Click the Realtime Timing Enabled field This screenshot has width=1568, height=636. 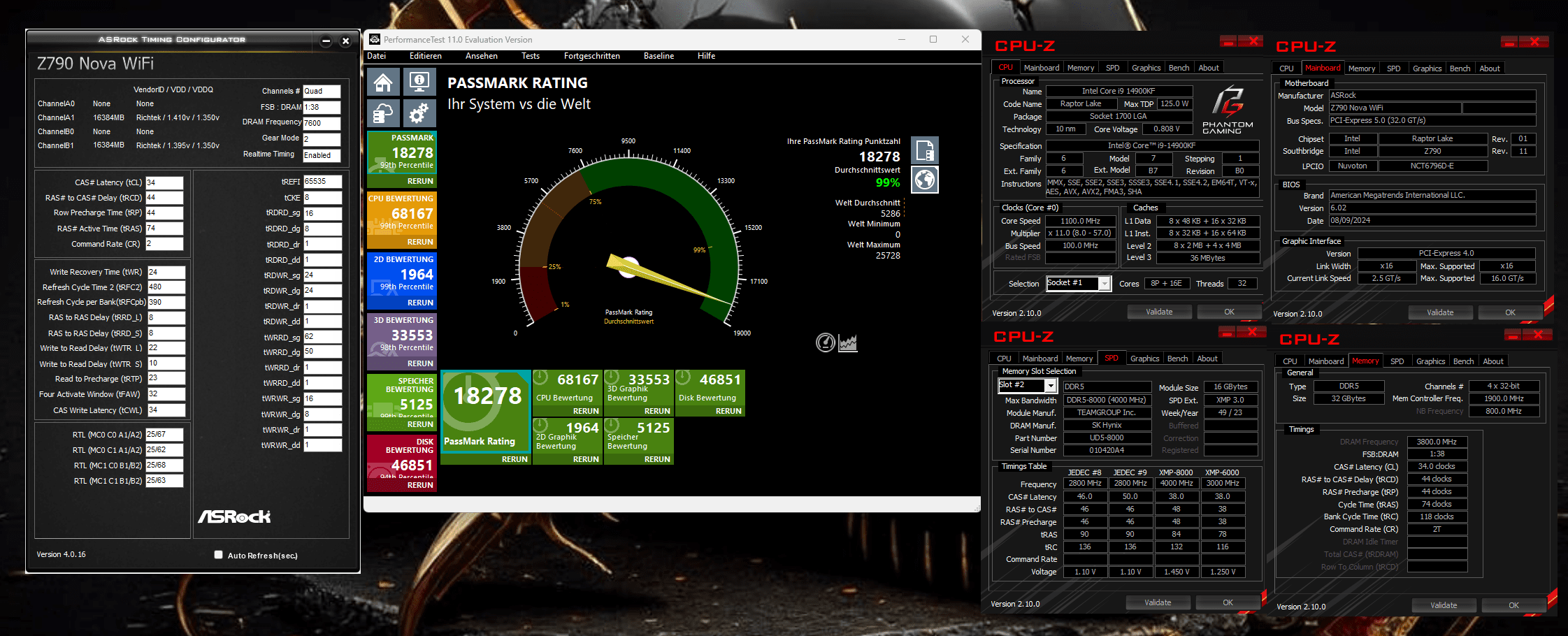click(322, 155)
